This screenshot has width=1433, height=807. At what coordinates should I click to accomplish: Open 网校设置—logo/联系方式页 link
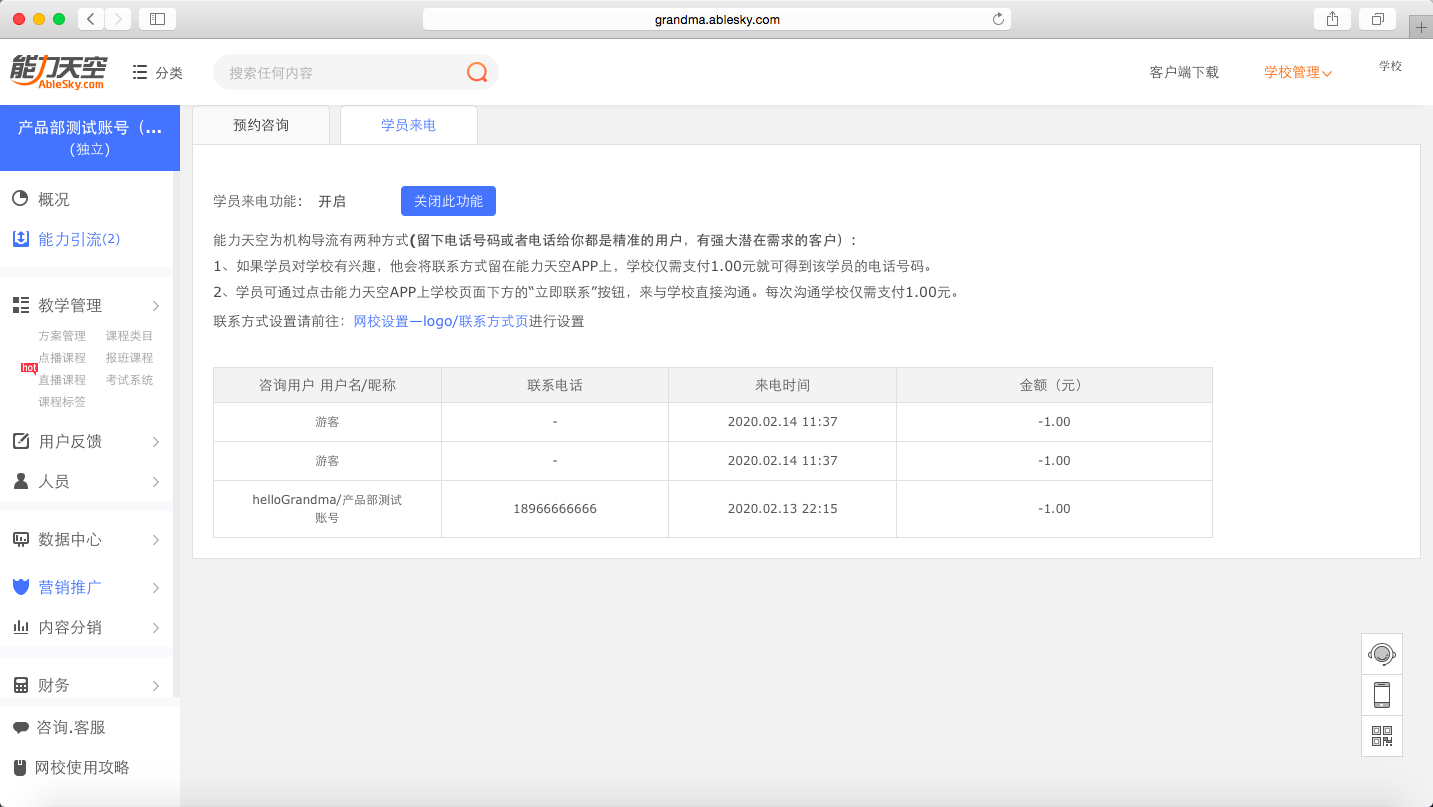(440, 321)
